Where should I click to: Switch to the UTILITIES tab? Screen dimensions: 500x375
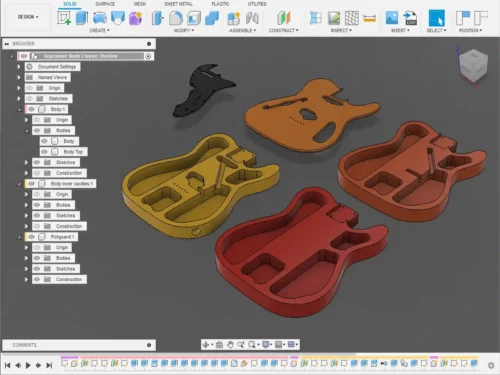click(257, 4)
